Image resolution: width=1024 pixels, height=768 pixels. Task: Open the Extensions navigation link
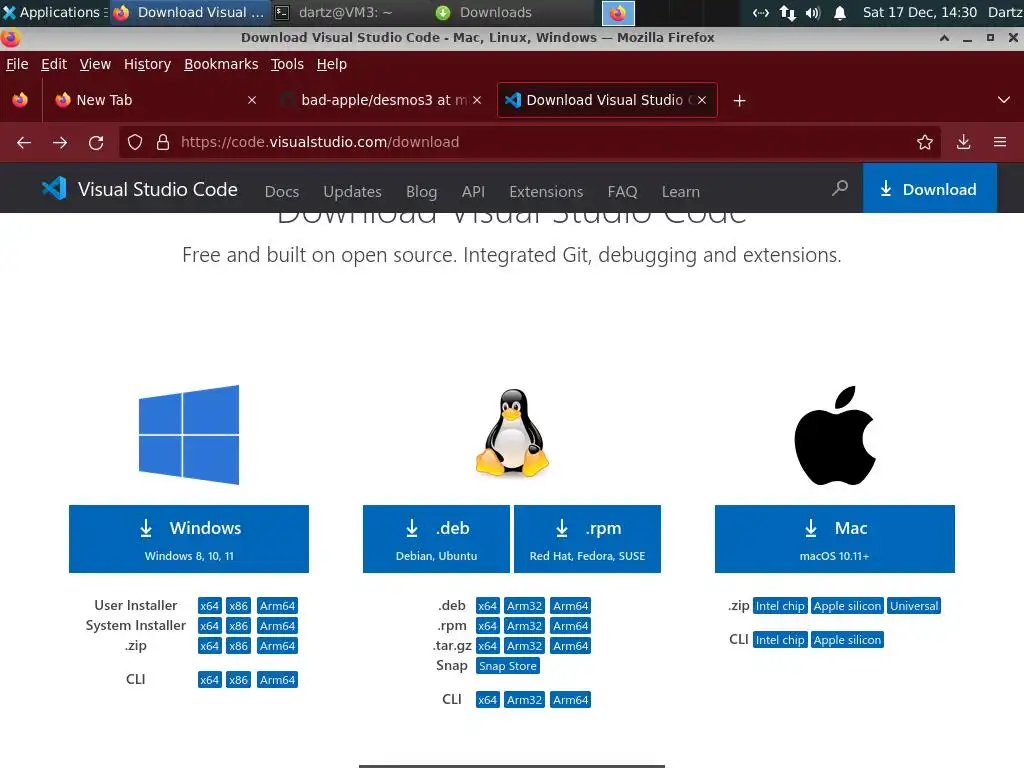tap(546, 191)
